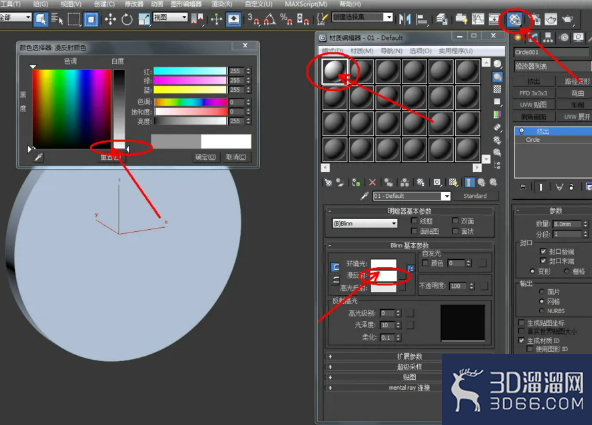Toggle Backlight icon in Material Editor
This screenshot has width=592, height=425.
[498, 77]
